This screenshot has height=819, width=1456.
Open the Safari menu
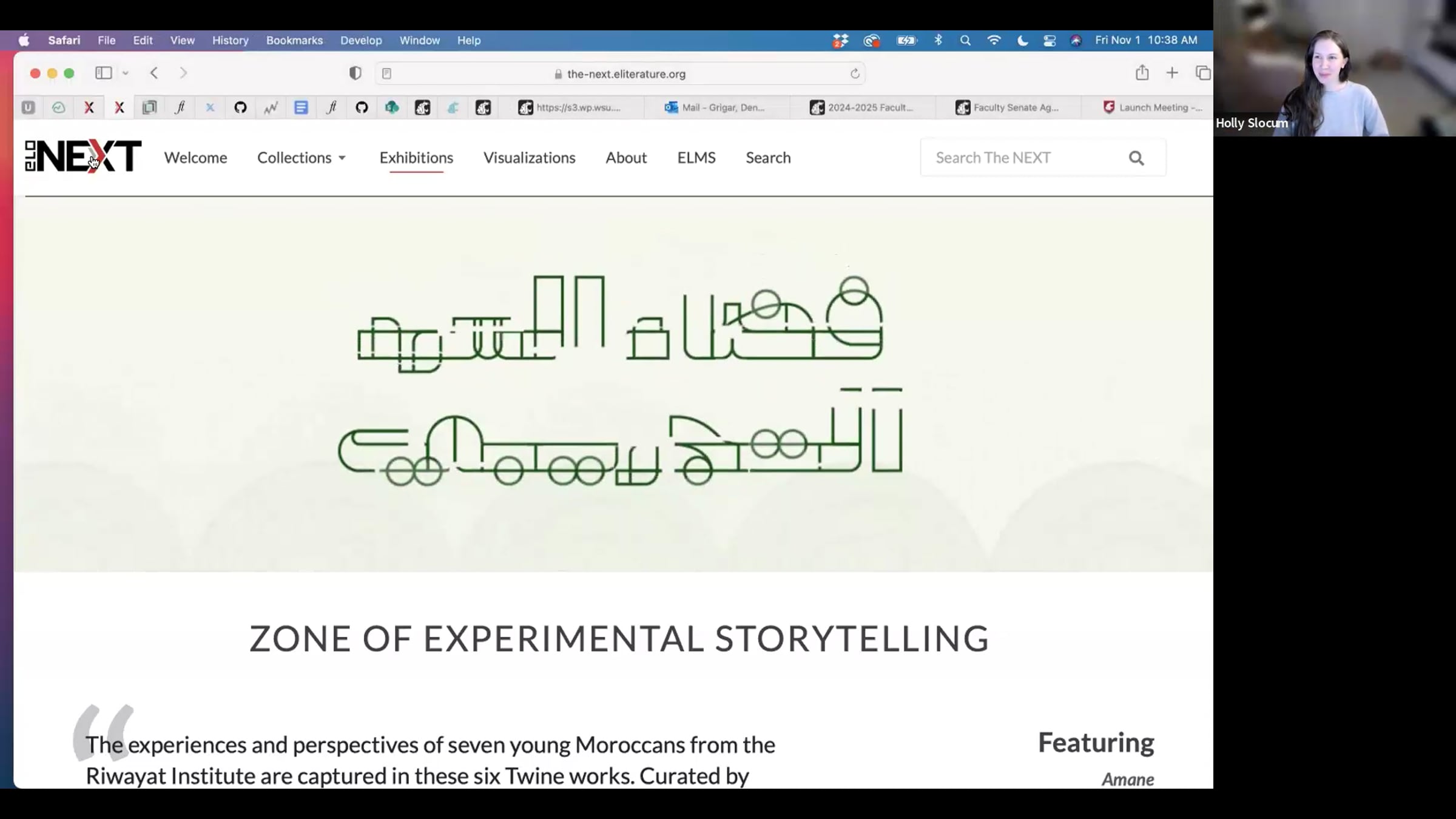point(64,40)
